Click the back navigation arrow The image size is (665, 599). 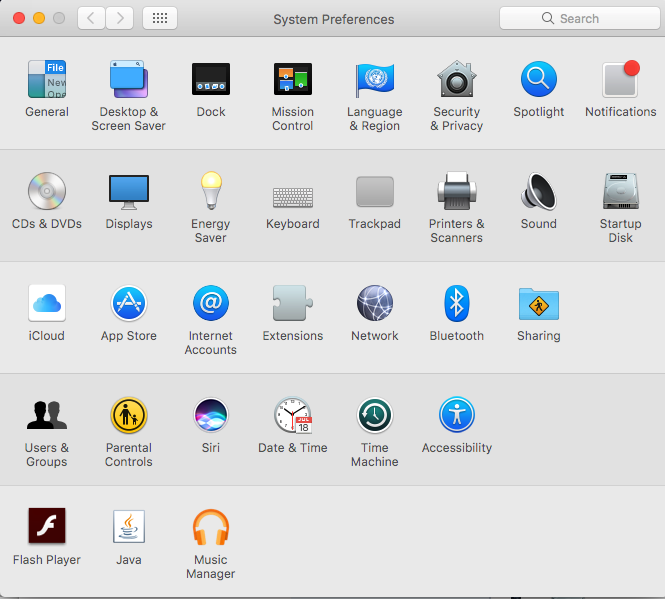91,18
